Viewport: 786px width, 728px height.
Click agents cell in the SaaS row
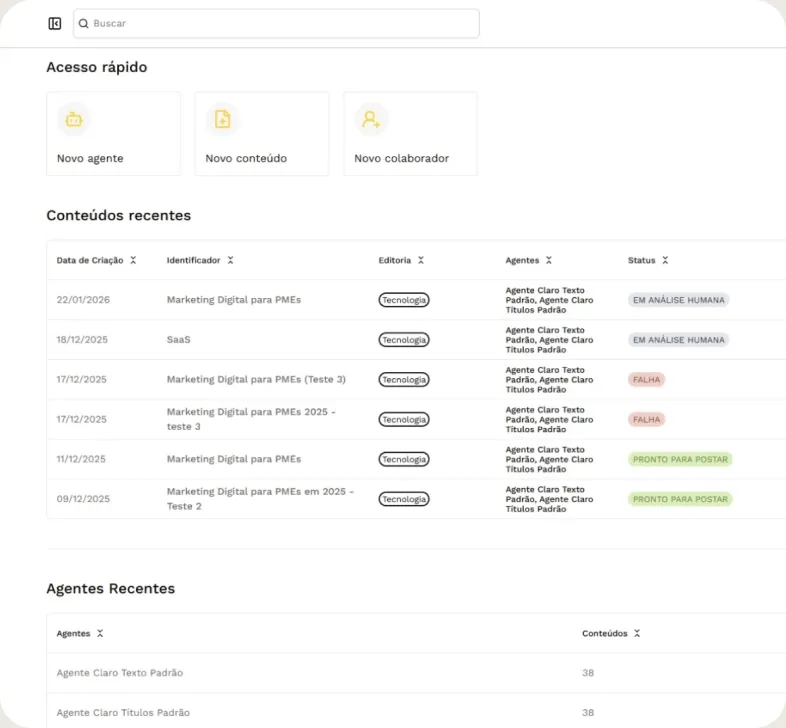549,340
